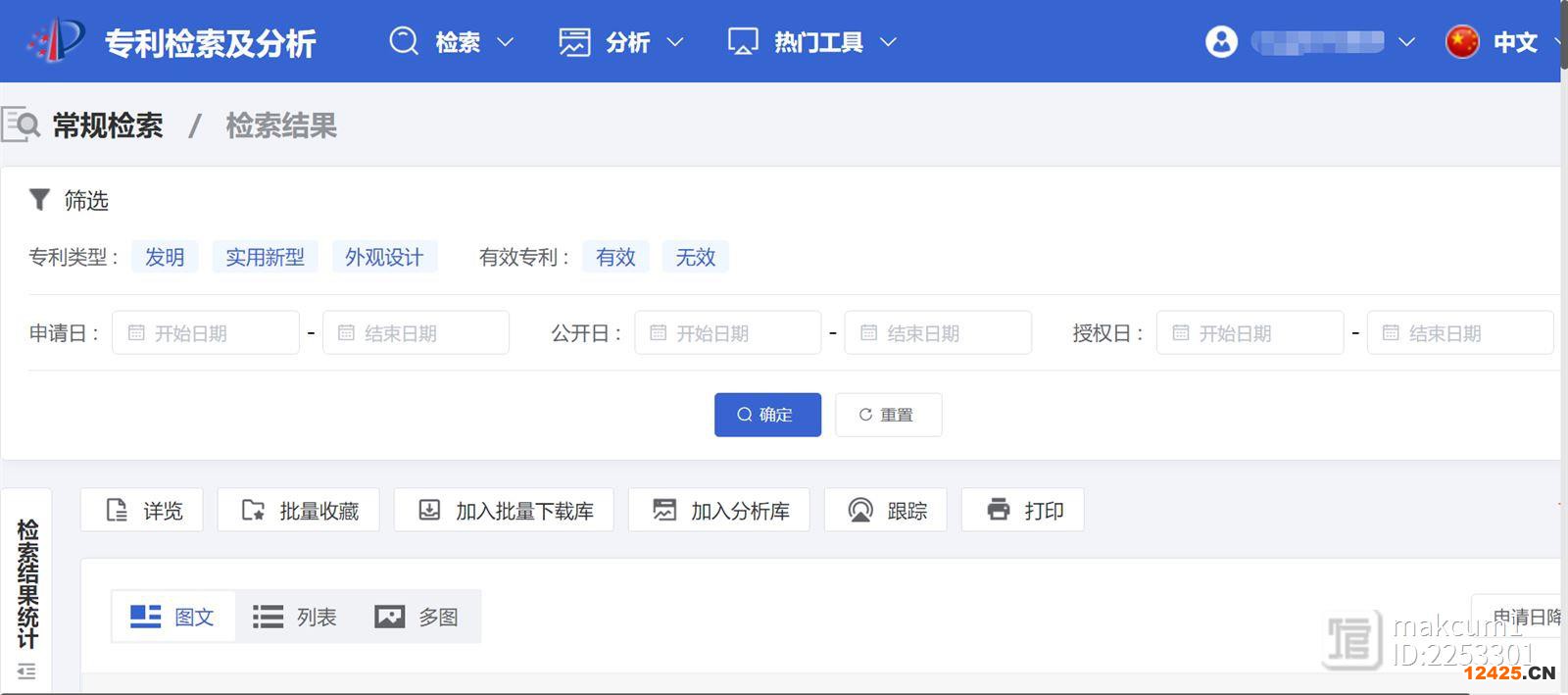Screen dimensions: 1568x695
Task: Switch to 多图 multi-image view tab
Action: pyautogui.click(x=417, y=617)
